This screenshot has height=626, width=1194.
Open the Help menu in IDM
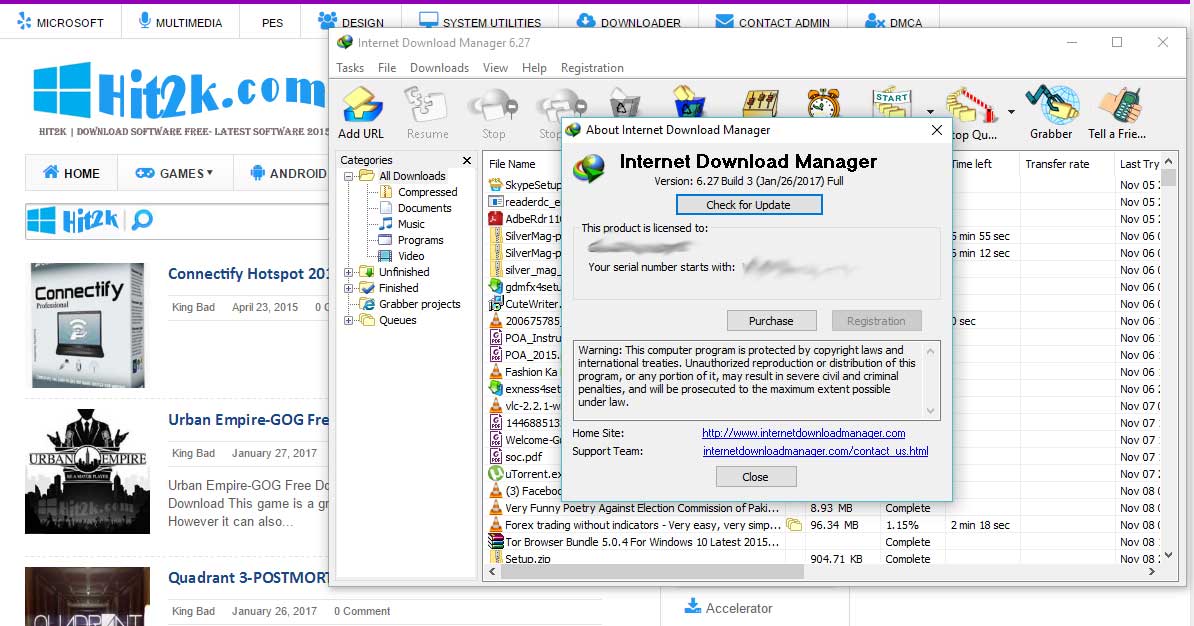(534, 68)
